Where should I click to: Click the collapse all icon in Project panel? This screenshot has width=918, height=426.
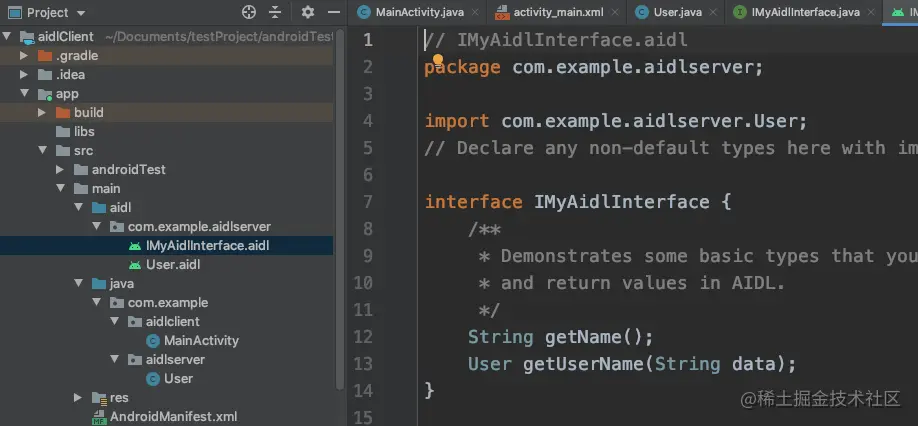[275, 12]
